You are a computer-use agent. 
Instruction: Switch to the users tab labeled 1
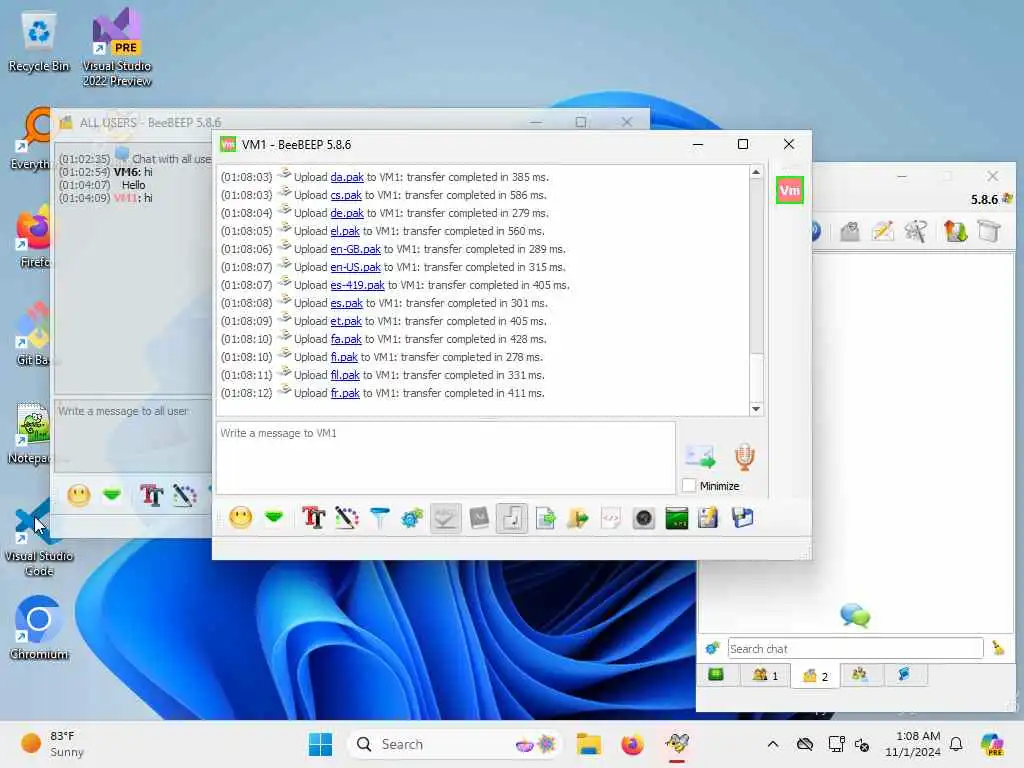pyautogui.click(x=765, y=675)
